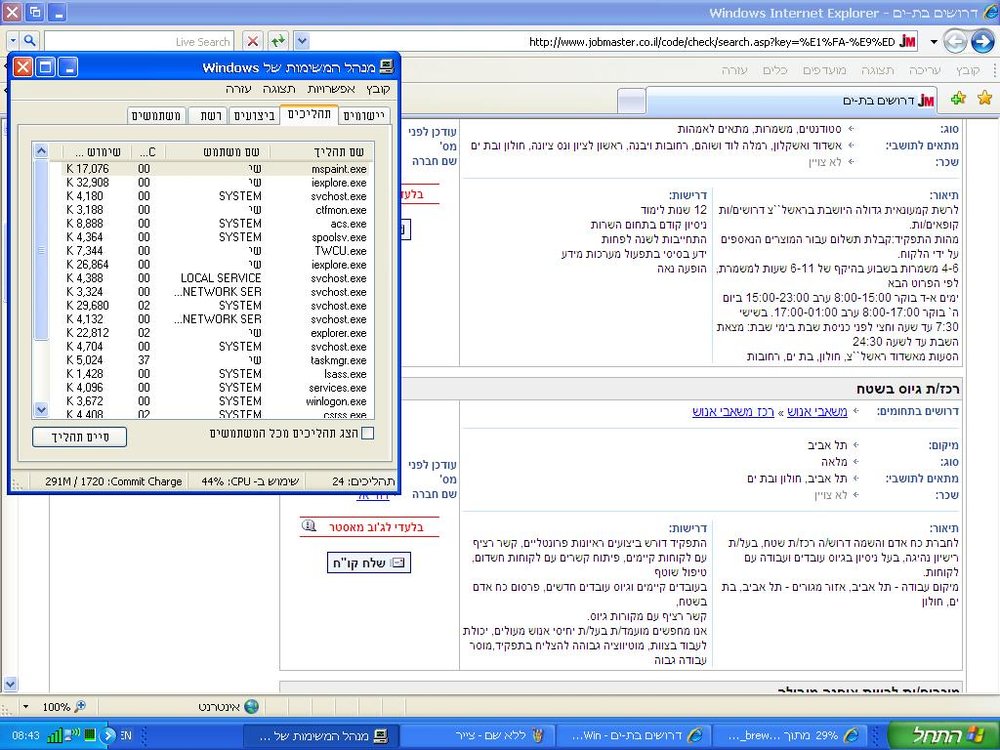This screenshot has width=1000, height=750.
Task: Click the process list scroll down arrow
Action: click(x=41, y=409)
